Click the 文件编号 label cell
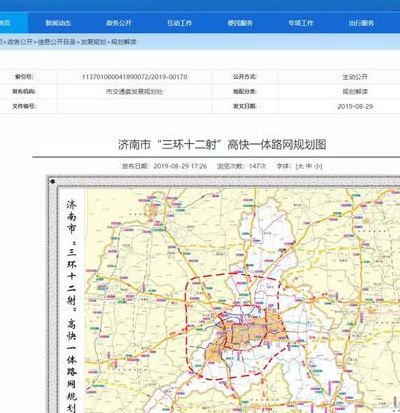The image size is (400, 413). [x=24, y=106]
